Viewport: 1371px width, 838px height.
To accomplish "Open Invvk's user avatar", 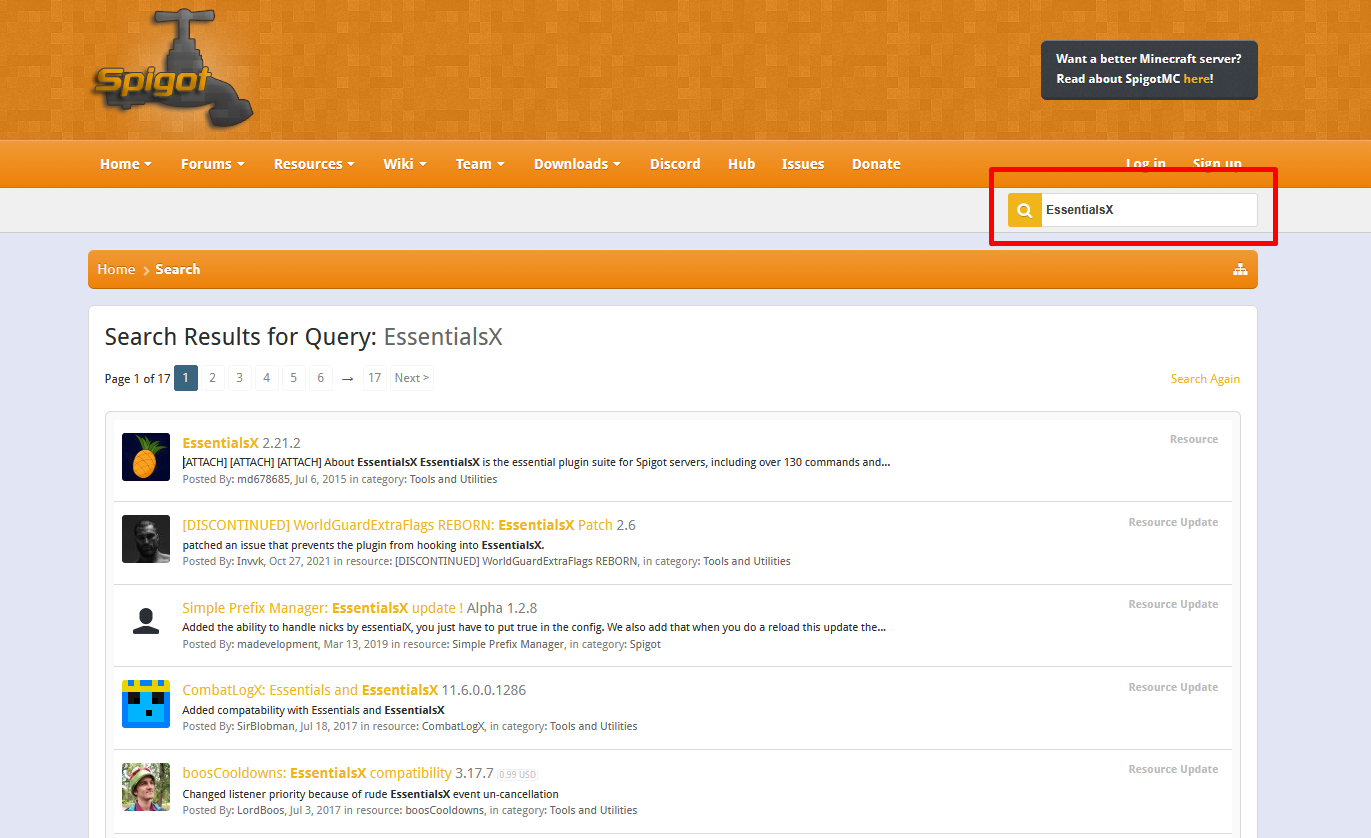I will click(x=146, y=539).
